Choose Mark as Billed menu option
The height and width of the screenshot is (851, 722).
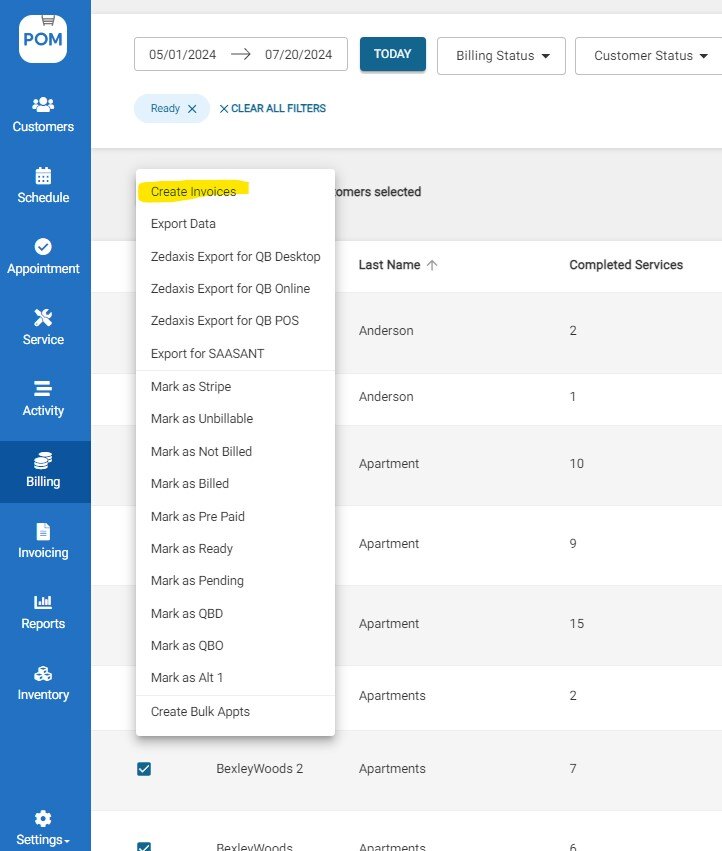point(190,484)
